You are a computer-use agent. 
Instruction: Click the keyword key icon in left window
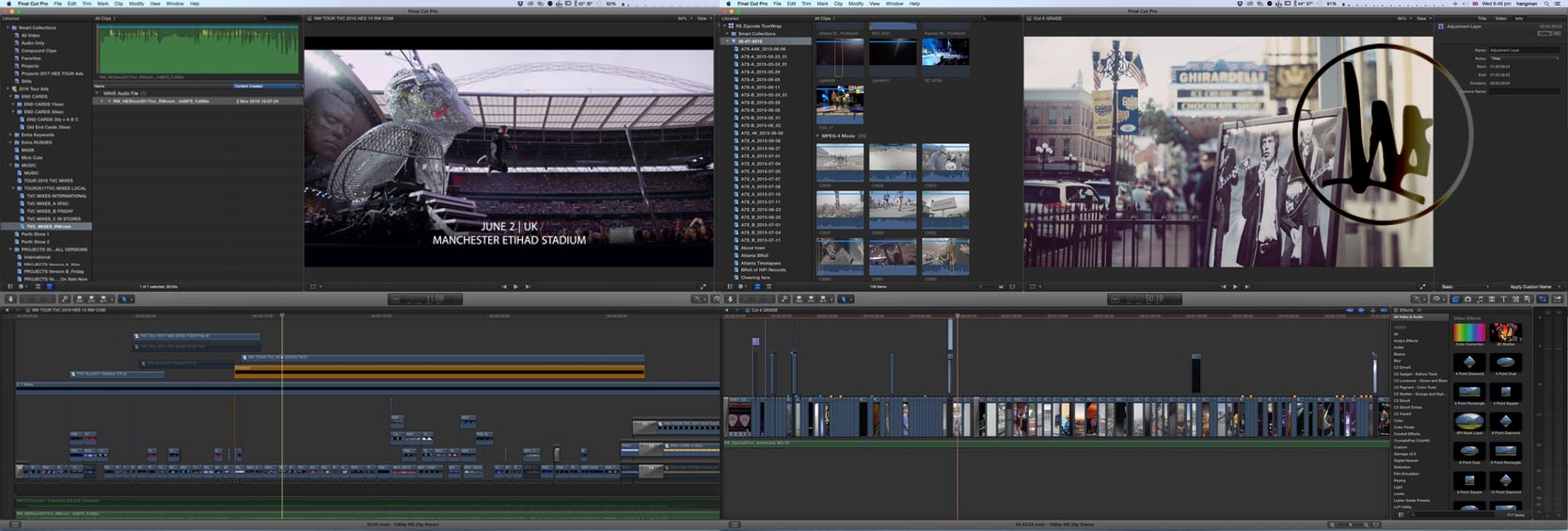point(65,298)
